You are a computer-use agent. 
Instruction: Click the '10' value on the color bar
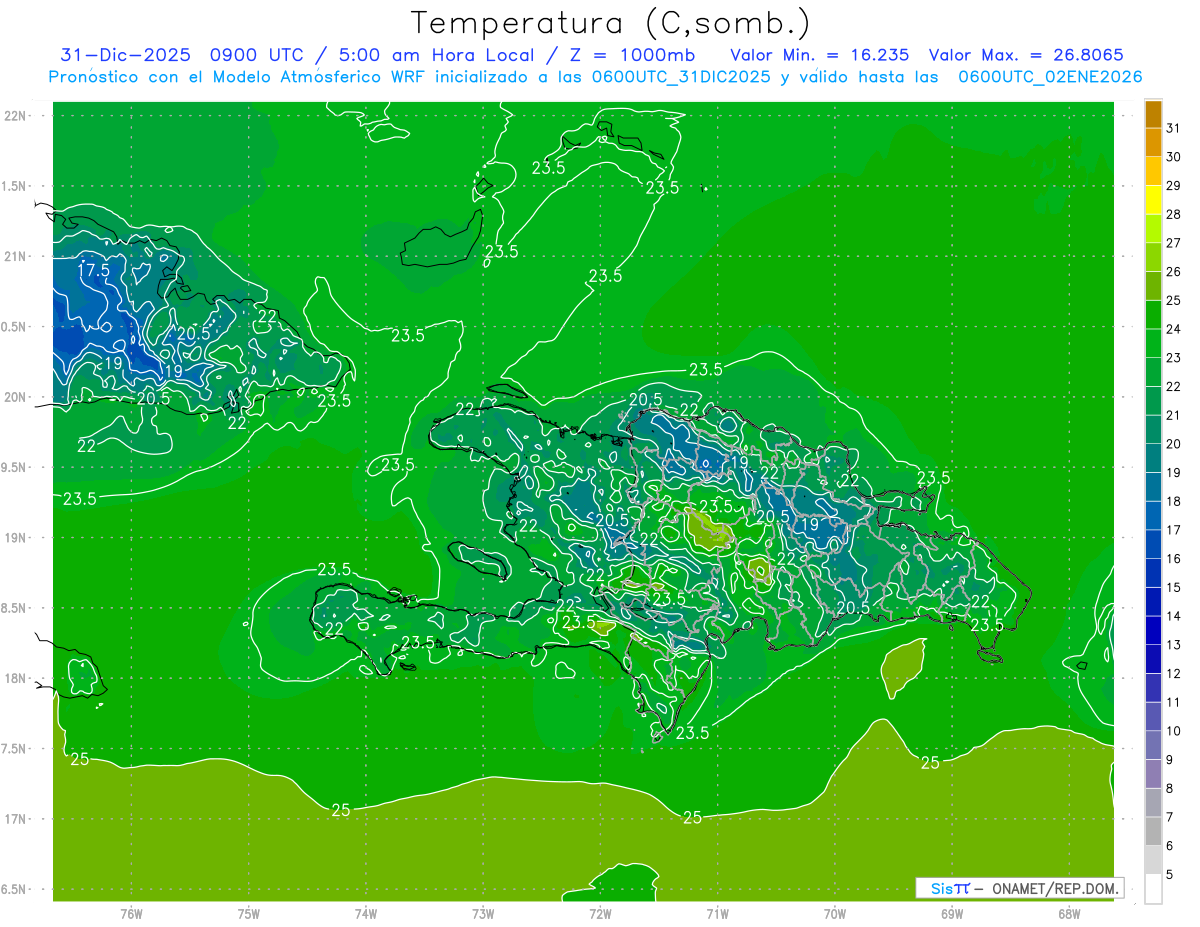(1174, 731)
